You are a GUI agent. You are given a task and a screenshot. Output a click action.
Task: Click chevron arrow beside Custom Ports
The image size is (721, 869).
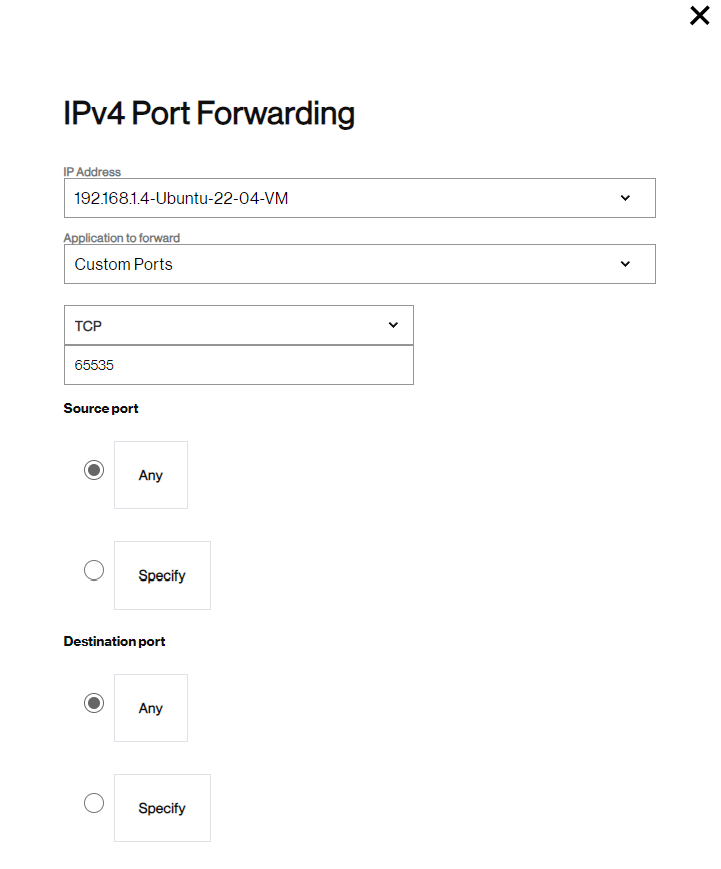point(625,264)
